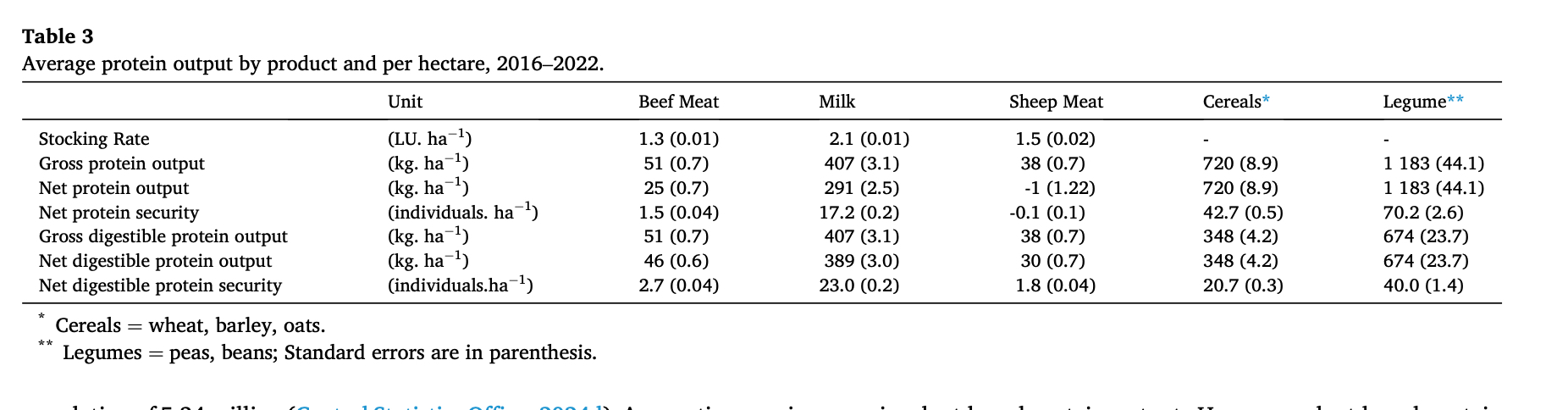Click the Sheep Meat column header
Viewport: 1568px width, 410px height.
1056,102
